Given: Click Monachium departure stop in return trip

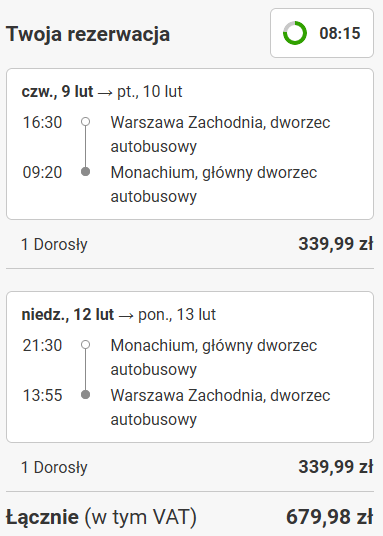Looking at the screenshot, I should tap(214, 357).
